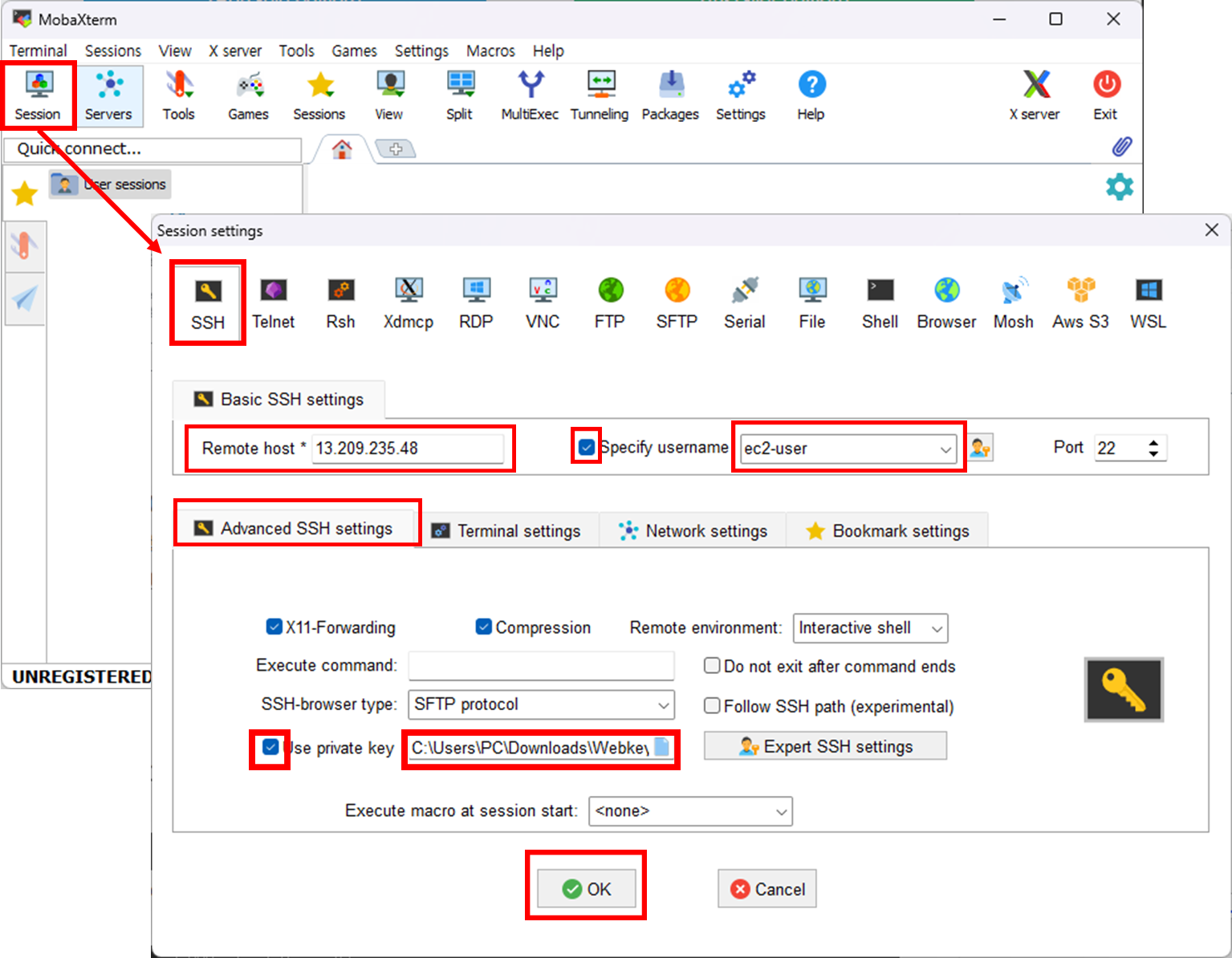Click the paperclip icon in the main window

point(1122,147)
